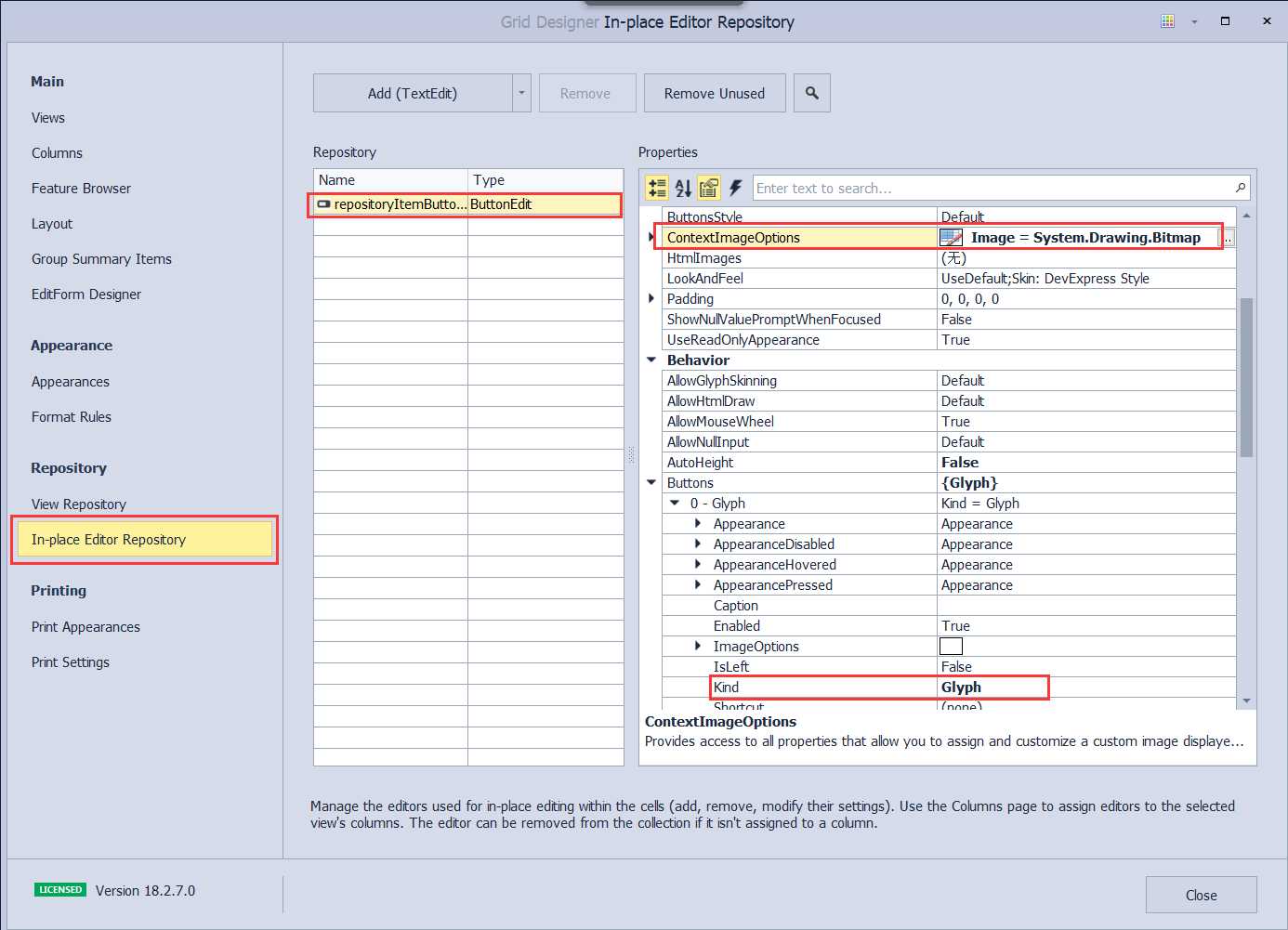Select In-place Editor Repository page
Viewport: 1288px width, 930px height.
coord(145,540)
